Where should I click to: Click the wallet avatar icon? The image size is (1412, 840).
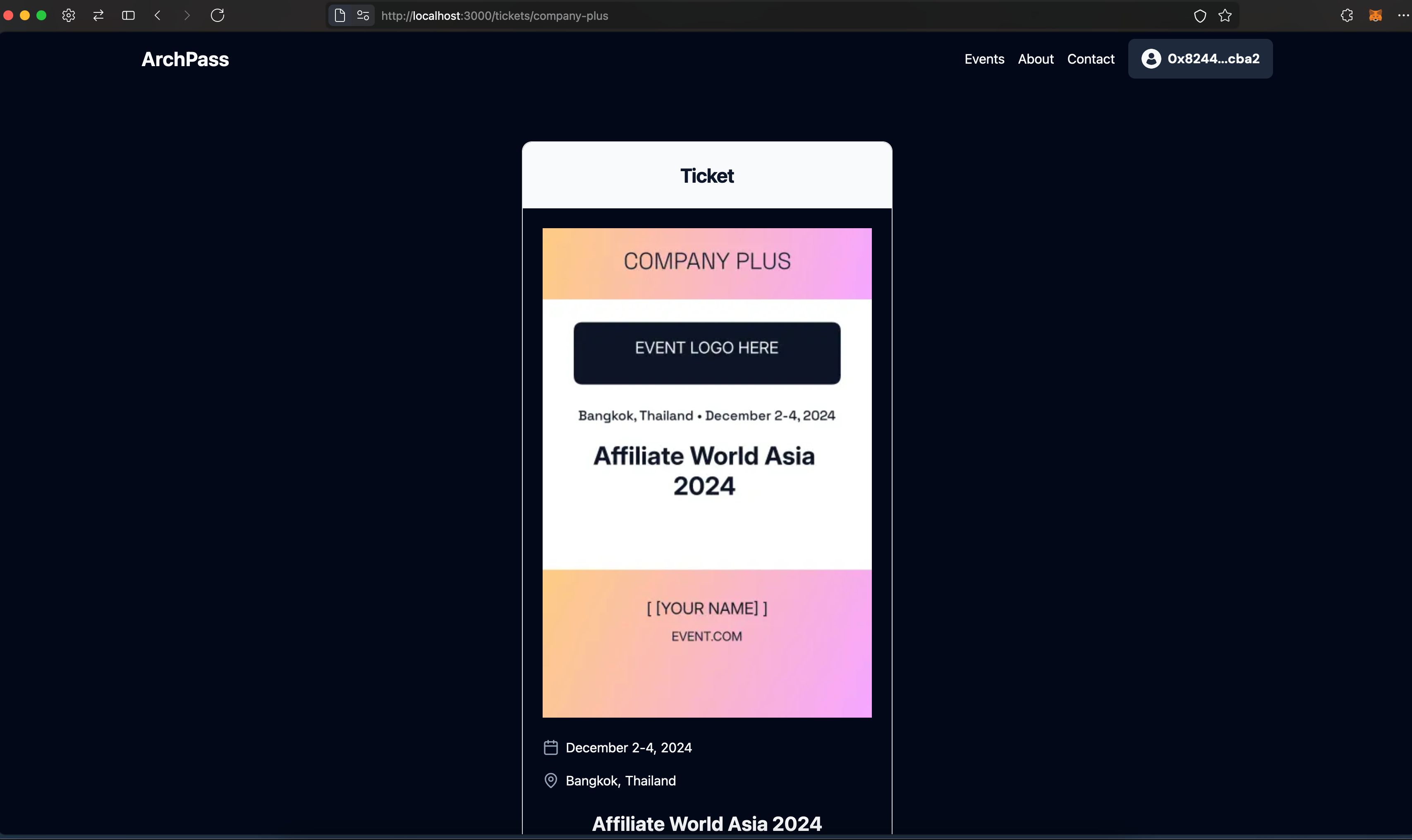point(1151,58)
